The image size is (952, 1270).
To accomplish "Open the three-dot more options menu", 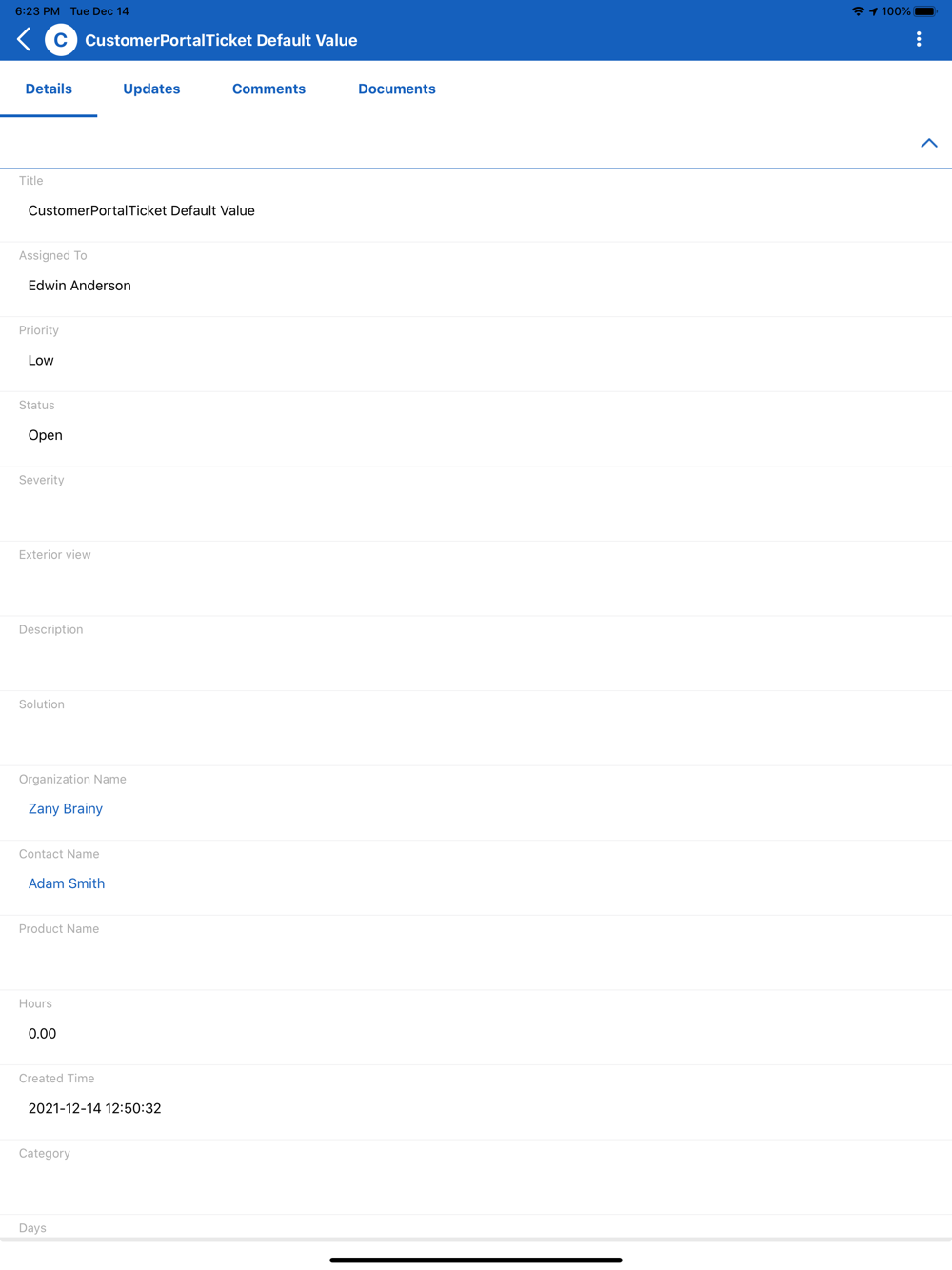I will point(919,39).
